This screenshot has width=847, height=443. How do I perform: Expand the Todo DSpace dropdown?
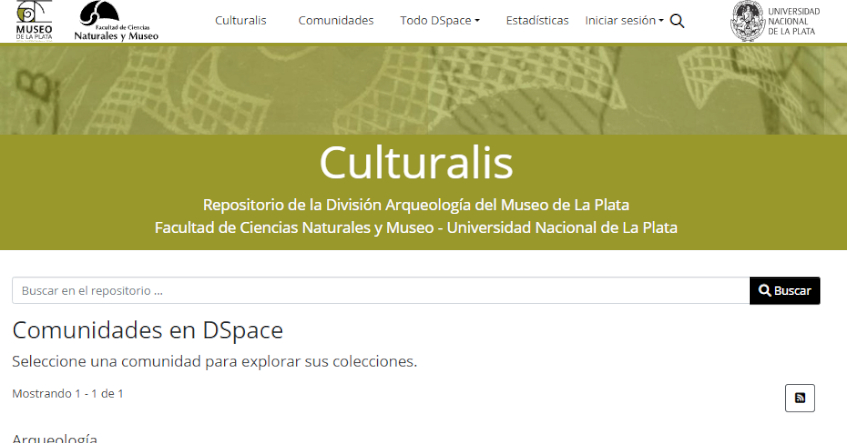[x=440, y=21]
